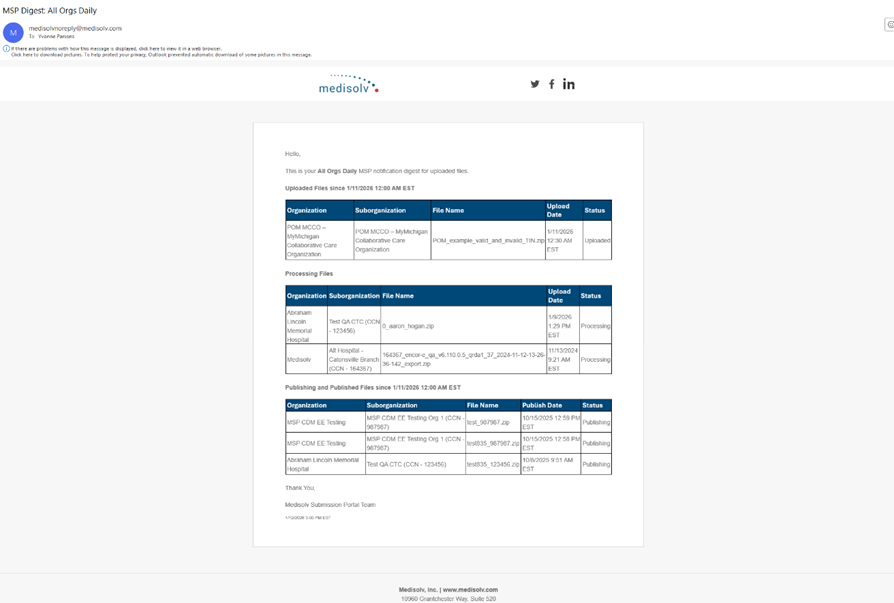894x603 pixels.
Task: Click the medisolvnoreply@medisolv.com sender address
Action: pyautogui.click(x=75, y=28)
